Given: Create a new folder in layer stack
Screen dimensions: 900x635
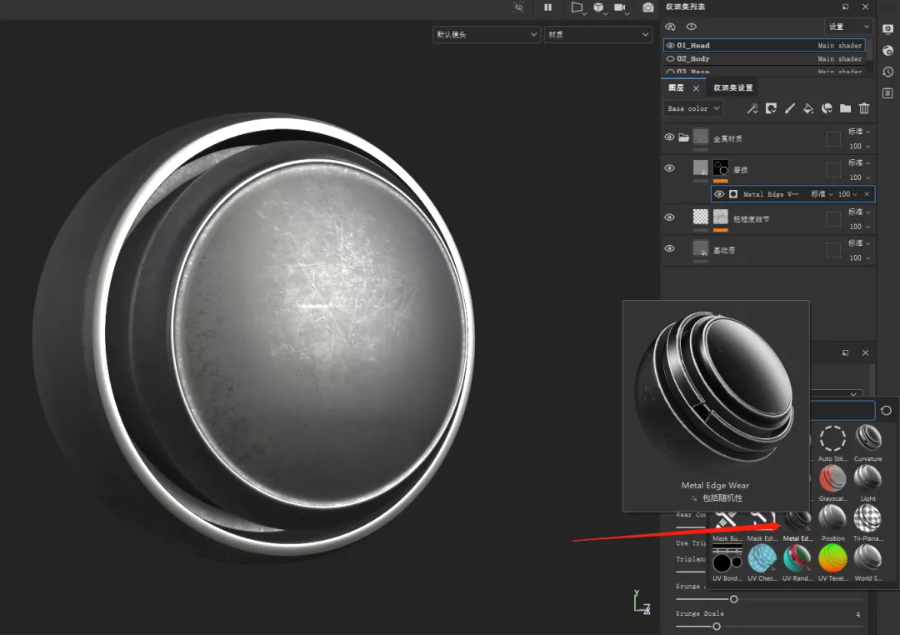Looking at the screenshot, I should [x=845, y=108].
